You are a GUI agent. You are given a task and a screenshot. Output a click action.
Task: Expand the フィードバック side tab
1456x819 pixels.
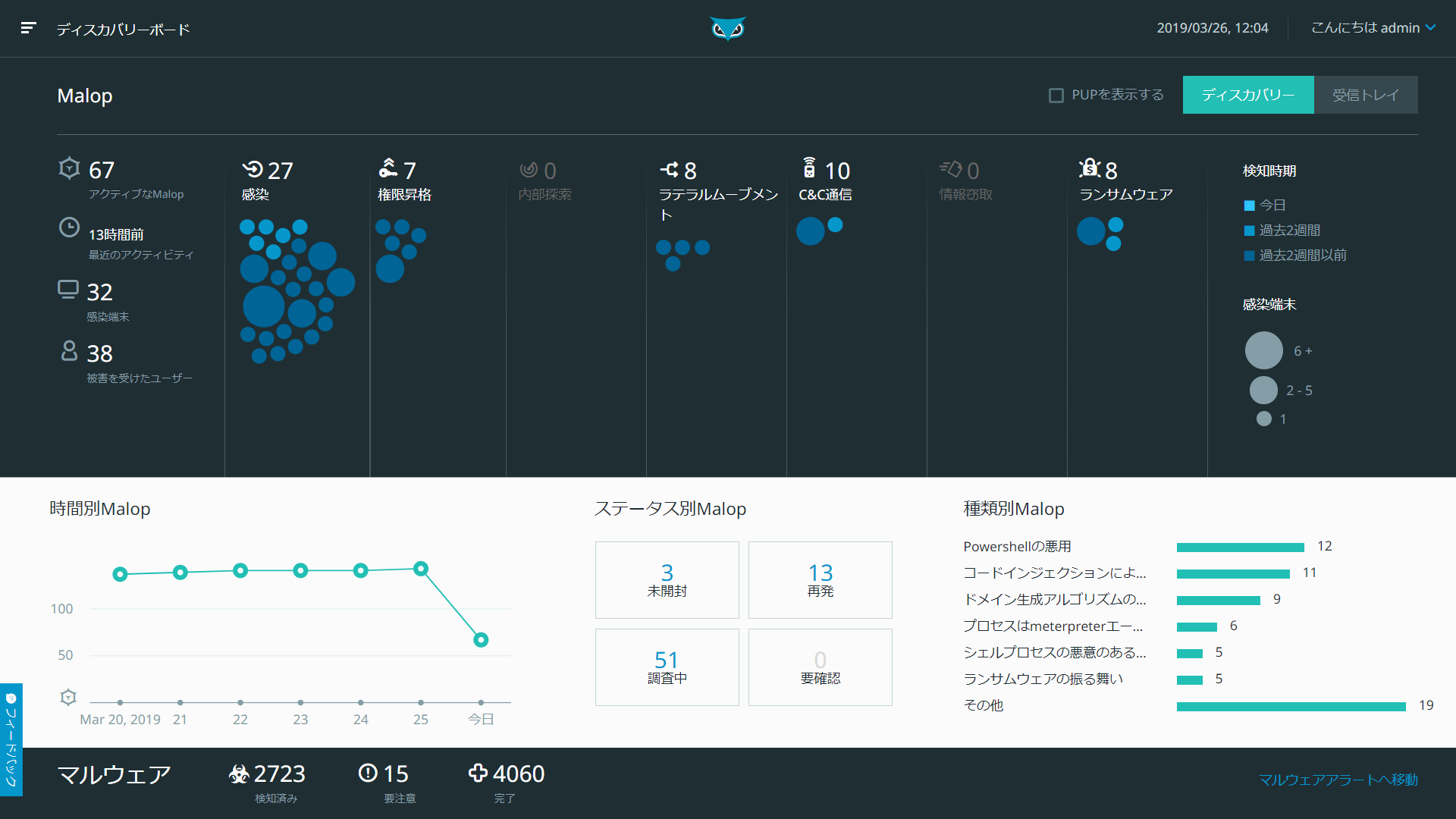[x=11, y=739]
